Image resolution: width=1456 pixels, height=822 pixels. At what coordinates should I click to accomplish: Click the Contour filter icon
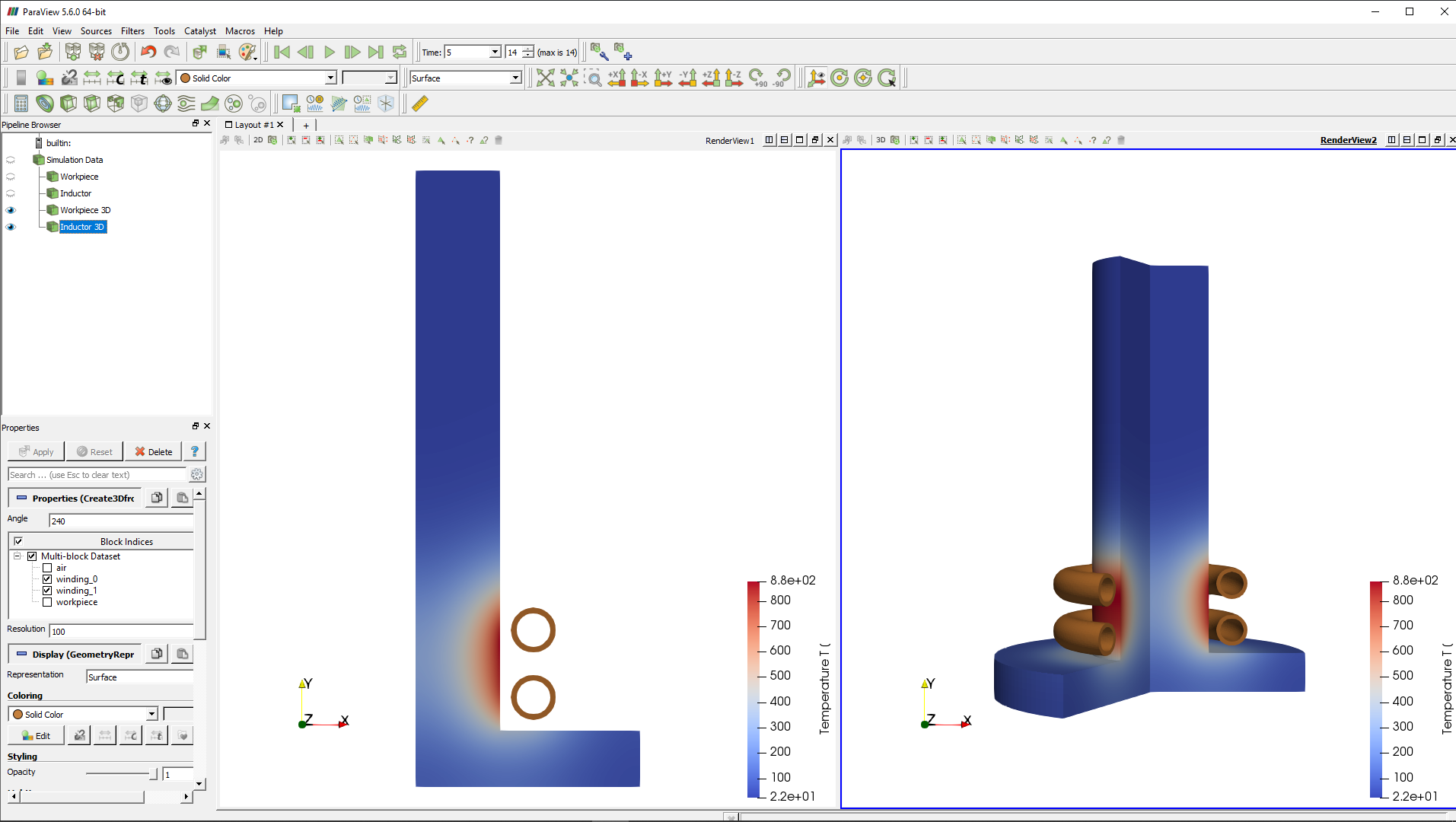click(x=45, y=104)
